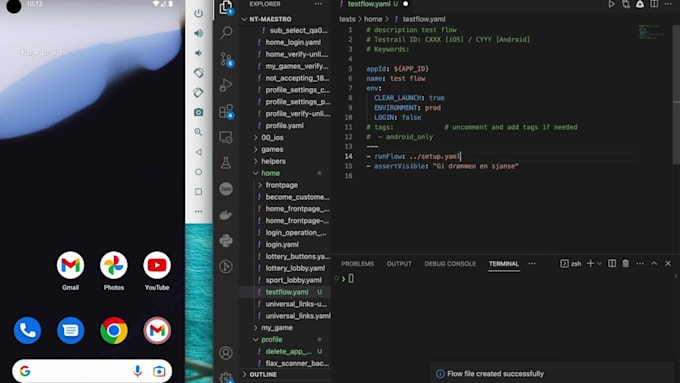This screenshot has height=383, width=680.
Task: Open home_login.yaml file
Action: pyautogui.click(x=293, y=43)
